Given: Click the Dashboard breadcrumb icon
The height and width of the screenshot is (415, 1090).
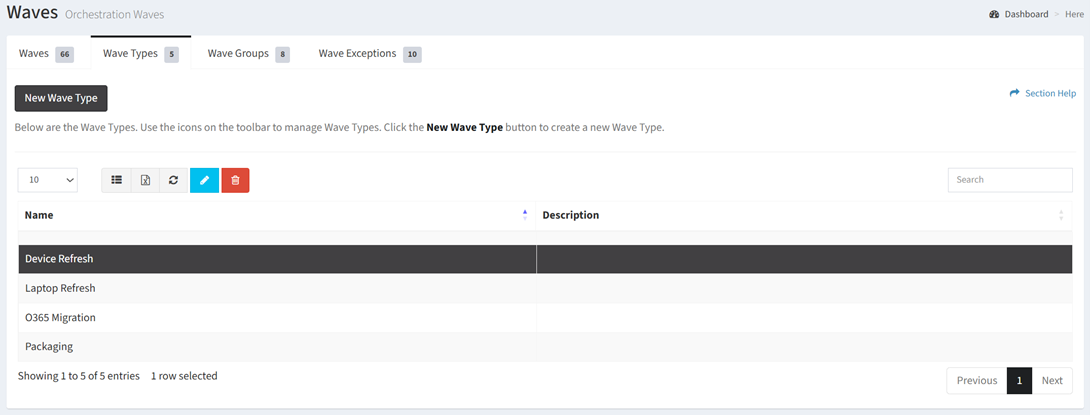Looking at the screenshot, I should (x=994, y=15).
